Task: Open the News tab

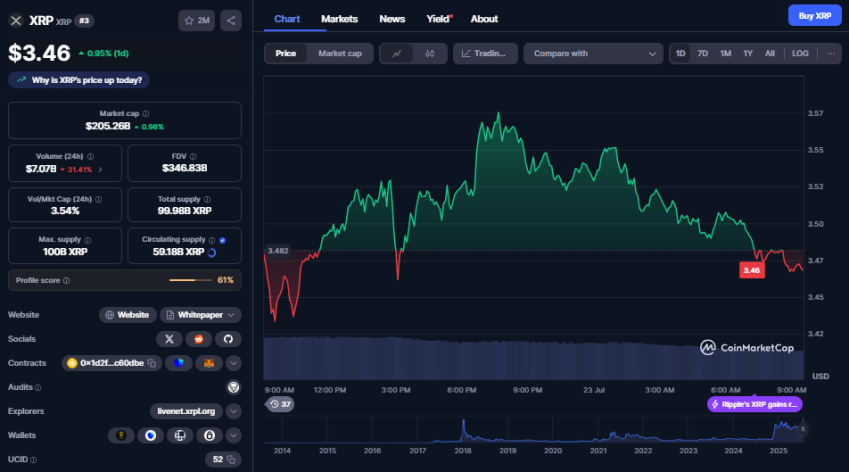Action: point(392,18)
